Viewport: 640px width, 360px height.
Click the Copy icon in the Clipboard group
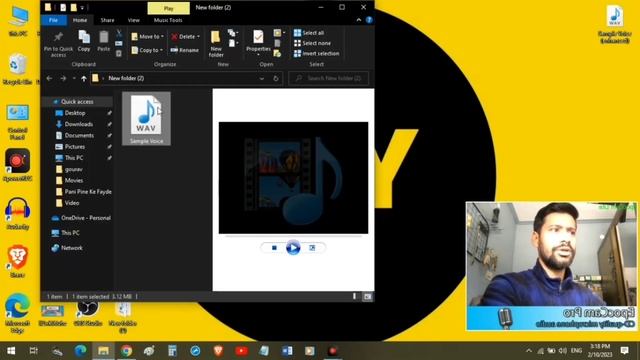(x=84, y=37)
